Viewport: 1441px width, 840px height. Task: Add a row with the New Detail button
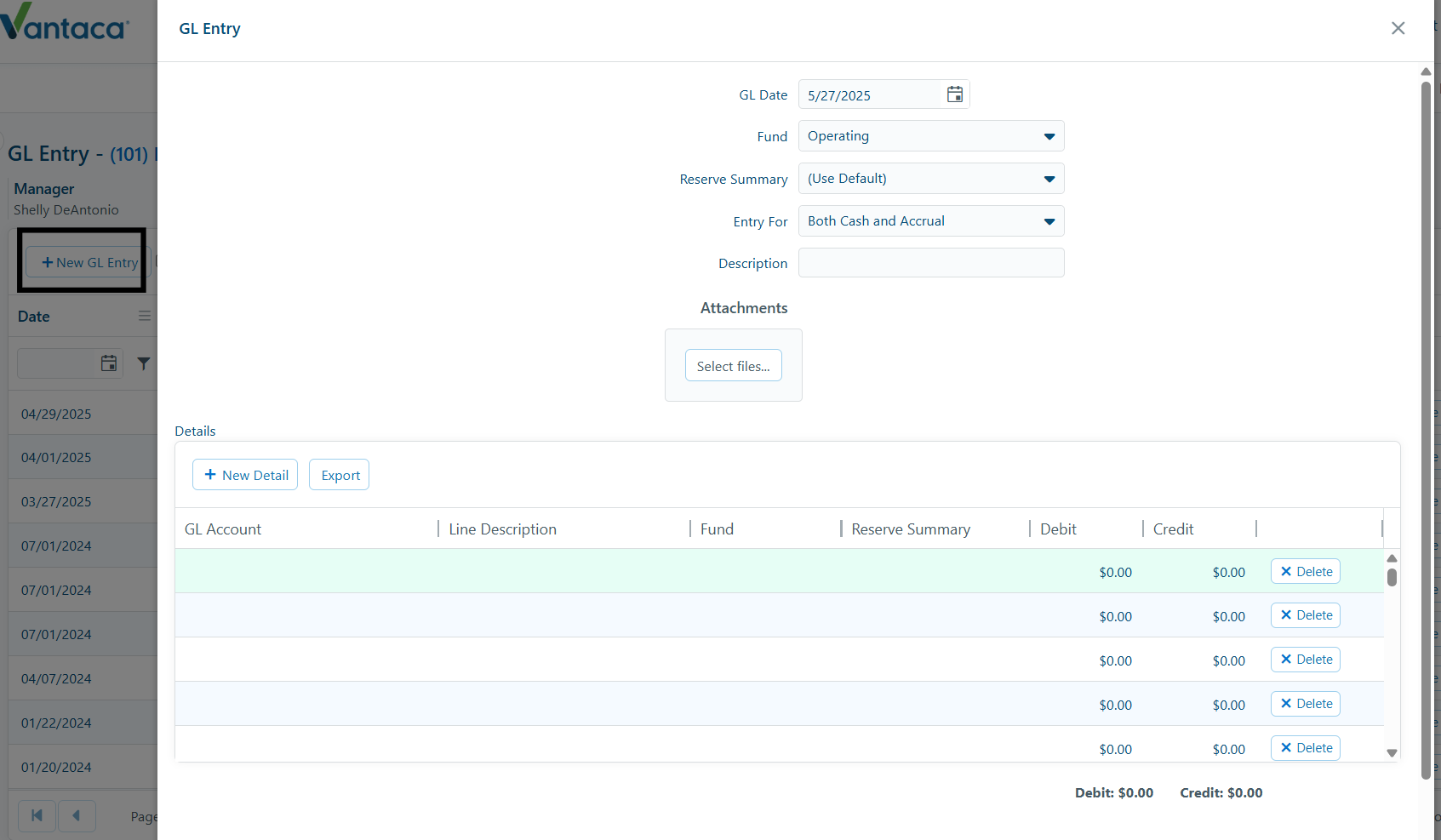coord(244,474)
